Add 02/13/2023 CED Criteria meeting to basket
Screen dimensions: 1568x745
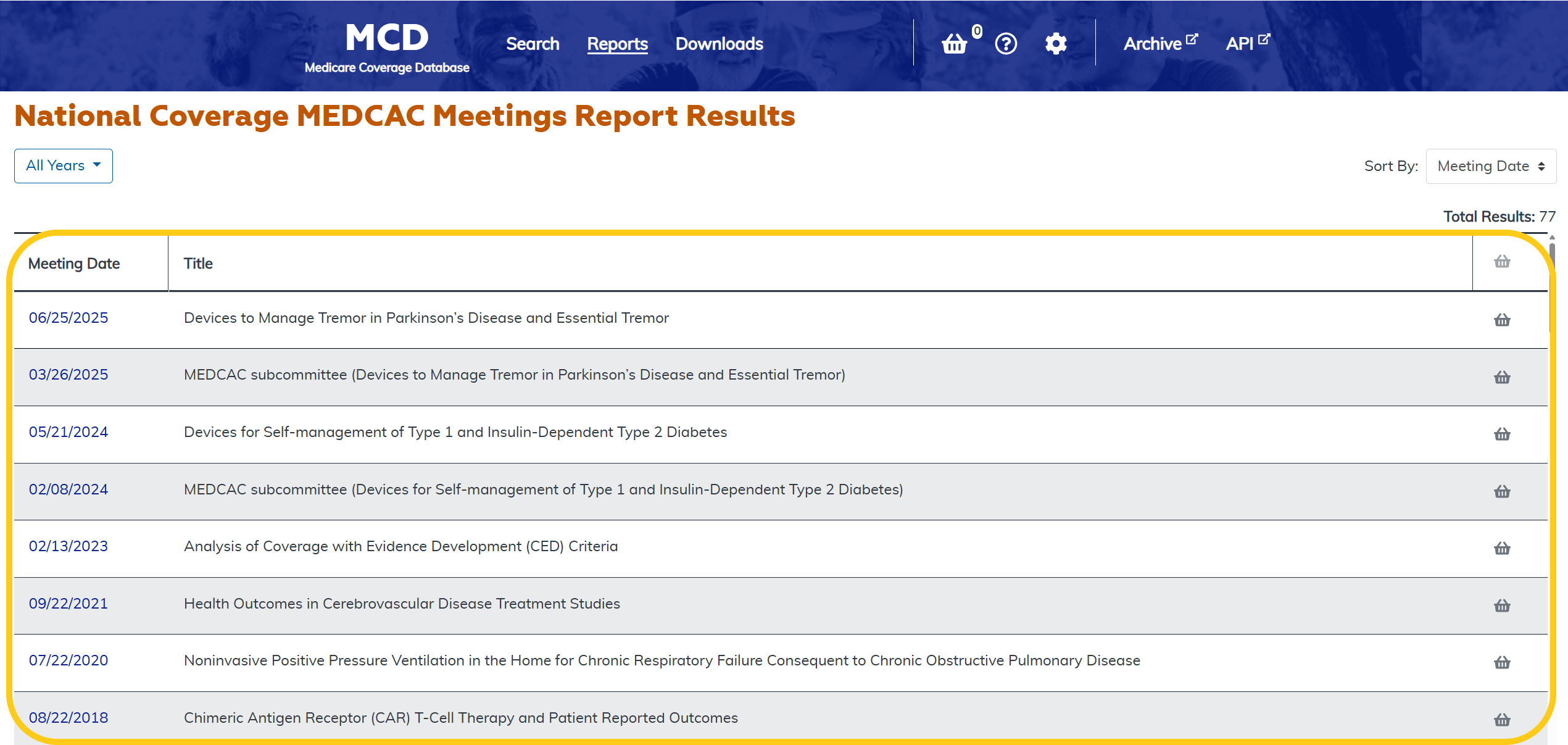coord(1501,548)
